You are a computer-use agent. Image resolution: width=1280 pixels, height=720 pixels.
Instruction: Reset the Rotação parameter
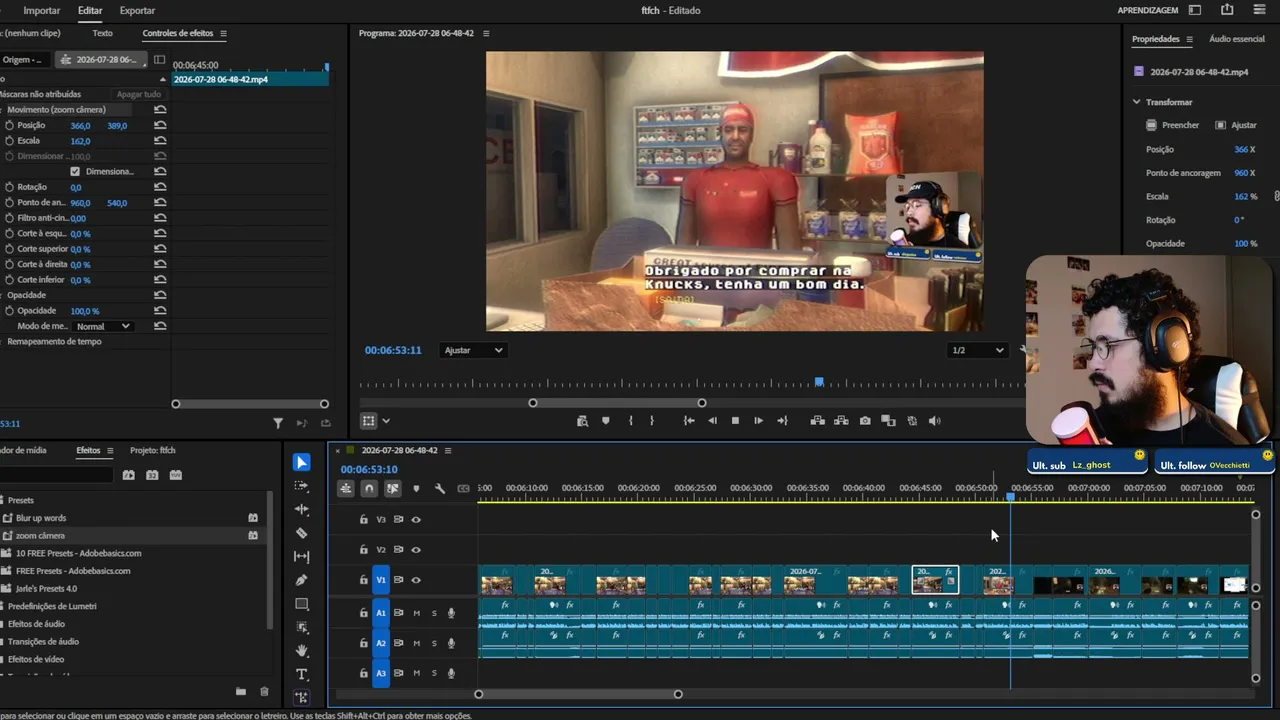(160, 187)
